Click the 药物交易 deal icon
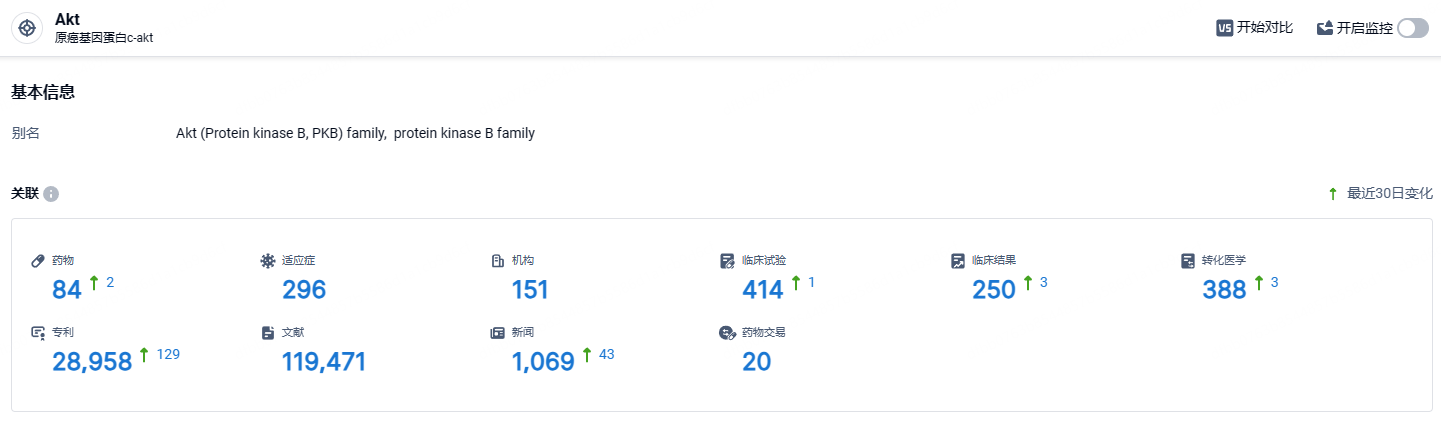Viewport: 1441px width, 422px height. point(727,333)
